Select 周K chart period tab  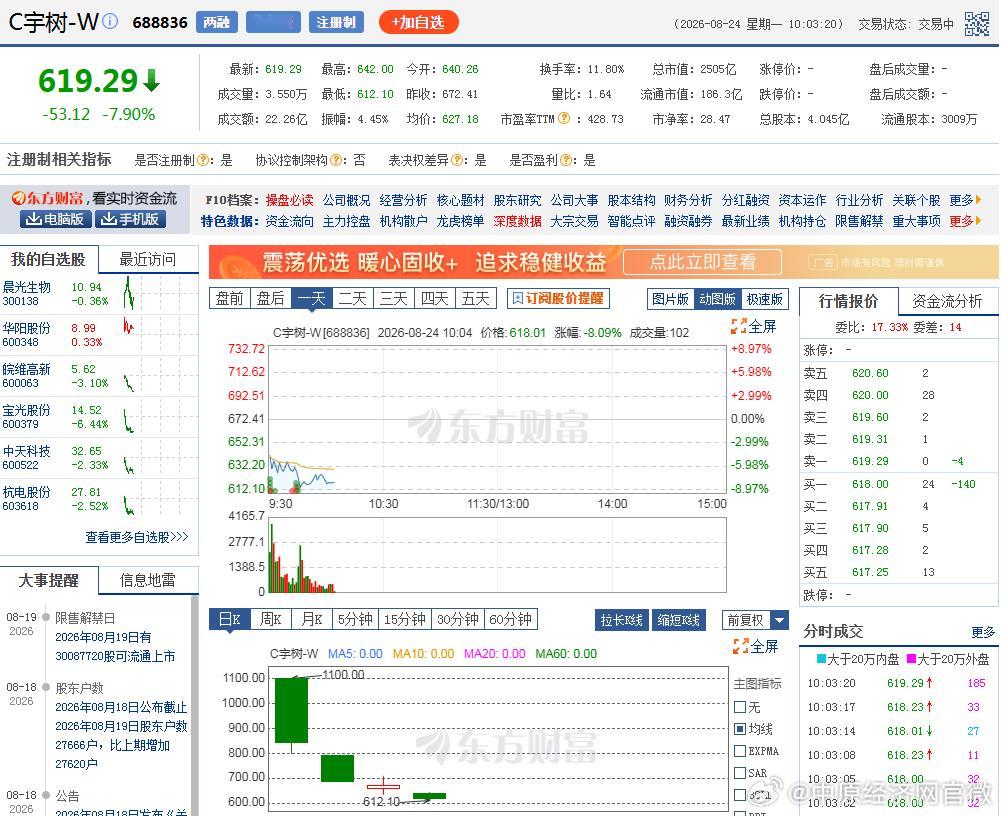[271, 619]
